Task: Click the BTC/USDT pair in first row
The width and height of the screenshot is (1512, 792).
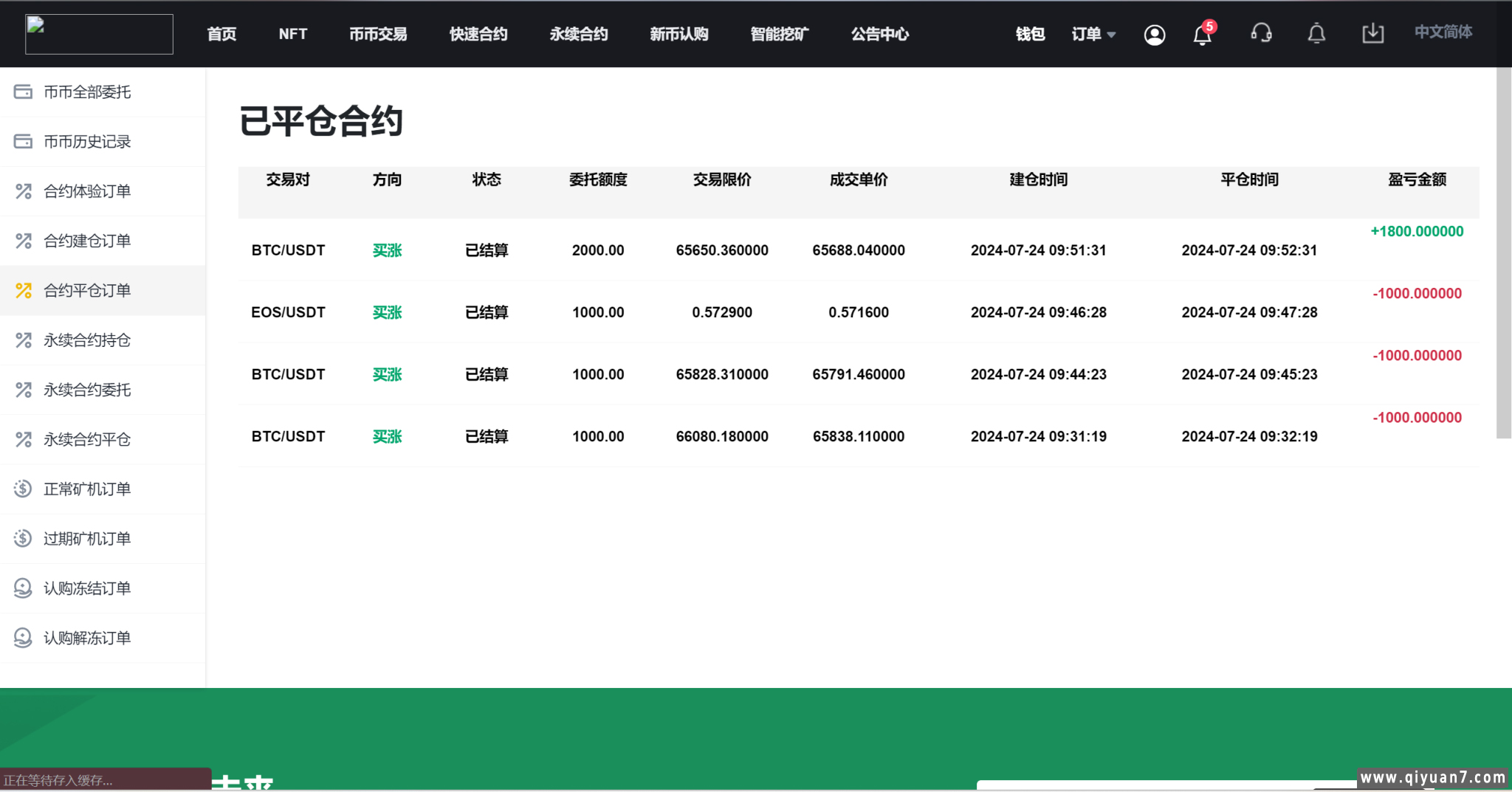Action: point(287,250)
